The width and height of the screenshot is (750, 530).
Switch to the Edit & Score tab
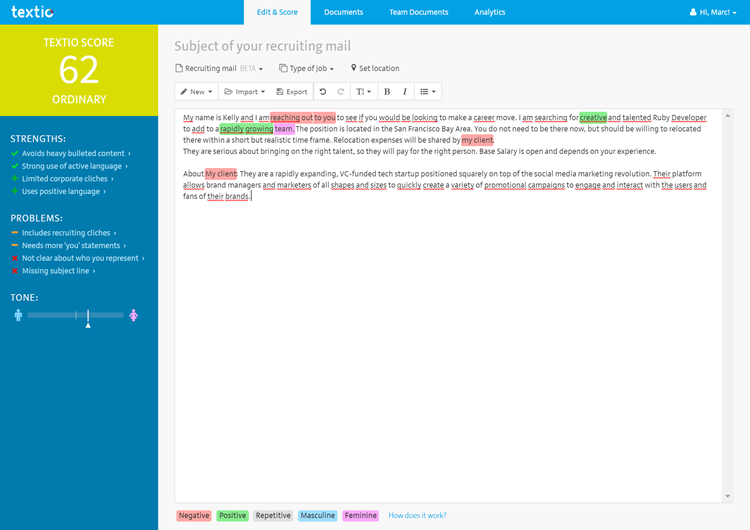[277, 12]
